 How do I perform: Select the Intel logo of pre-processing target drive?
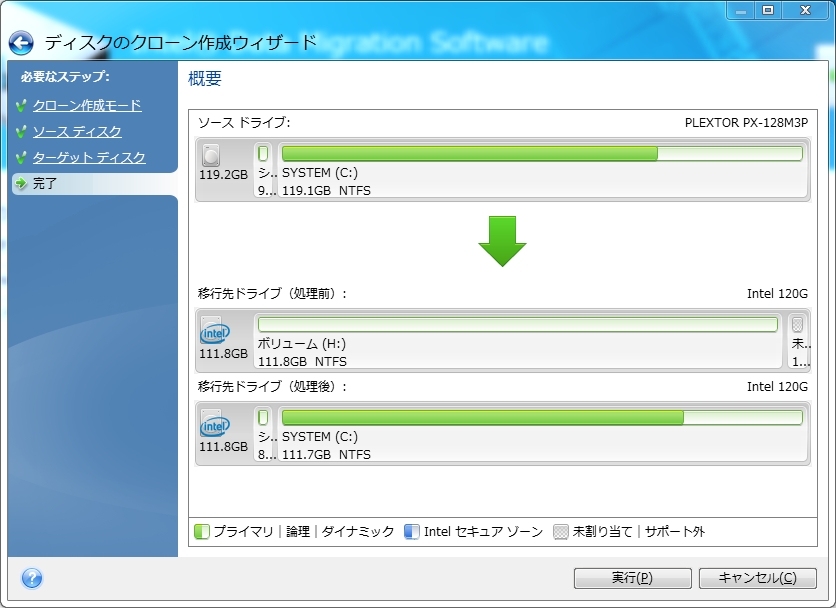pos(214,332)
